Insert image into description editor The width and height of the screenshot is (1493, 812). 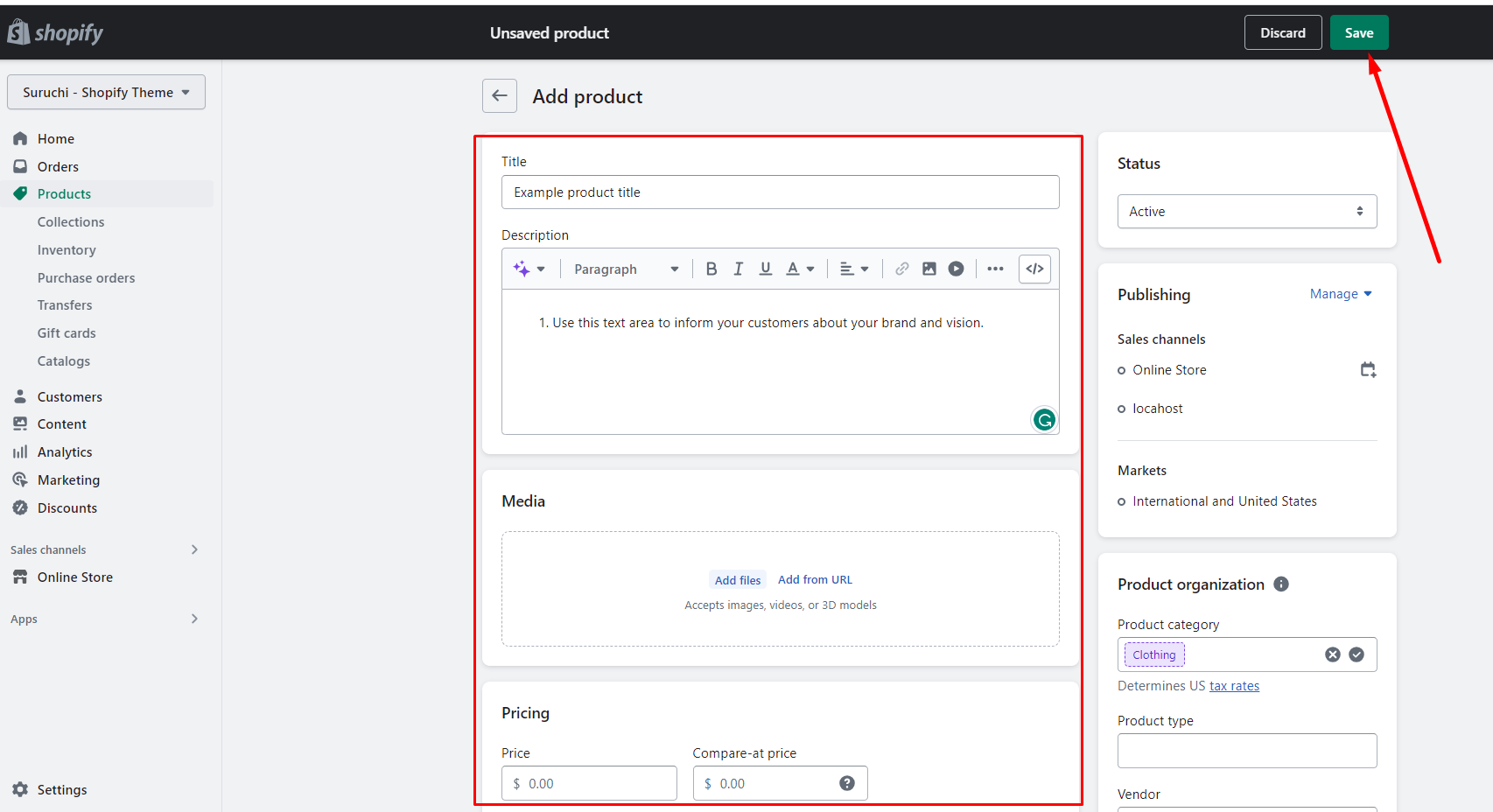(929, 269)
